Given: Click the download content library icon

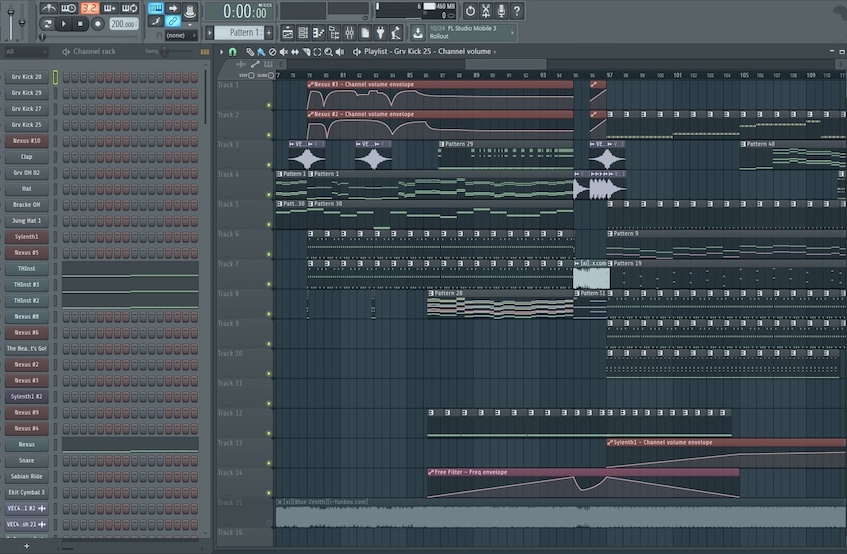Looking at the screenshot, I should click(418, 33).
